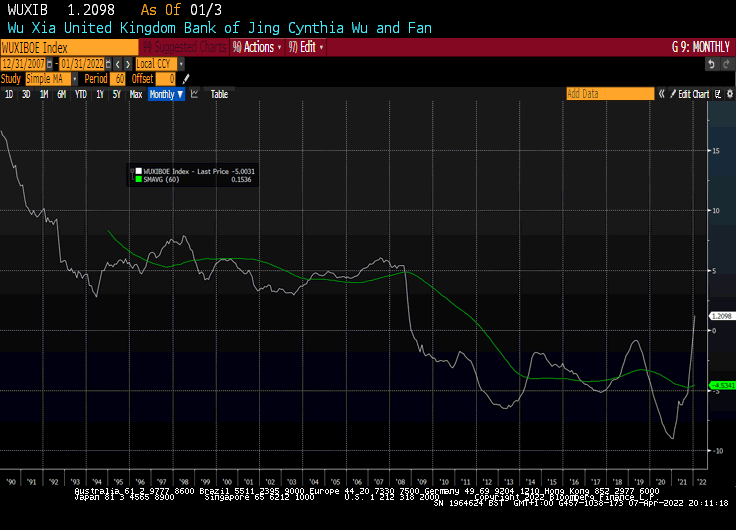Expand the Local CCY currency dropdown
Viewport: 736px width, 530px height.
coord(157,63)
